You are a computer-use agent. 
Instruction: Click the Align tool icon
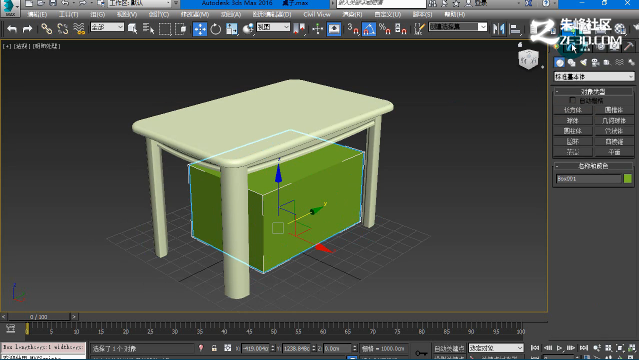515,29
